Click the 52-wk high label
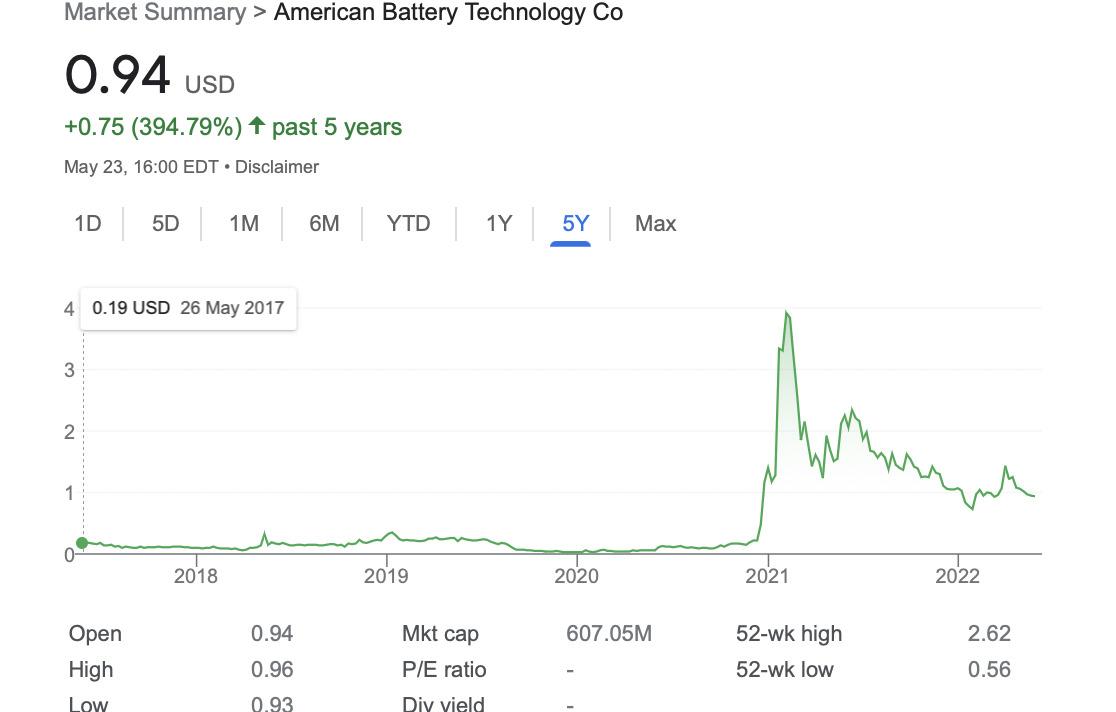Image resolution: width=1116 pixels, height=712 pixels. pos(789,634)
